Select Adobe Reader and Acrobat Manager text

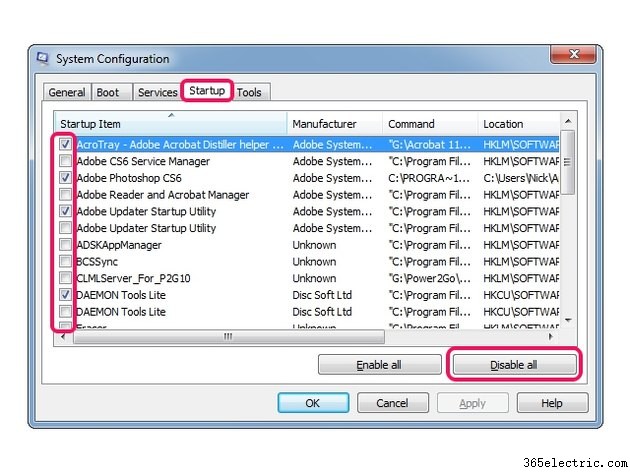pos(163,195)
